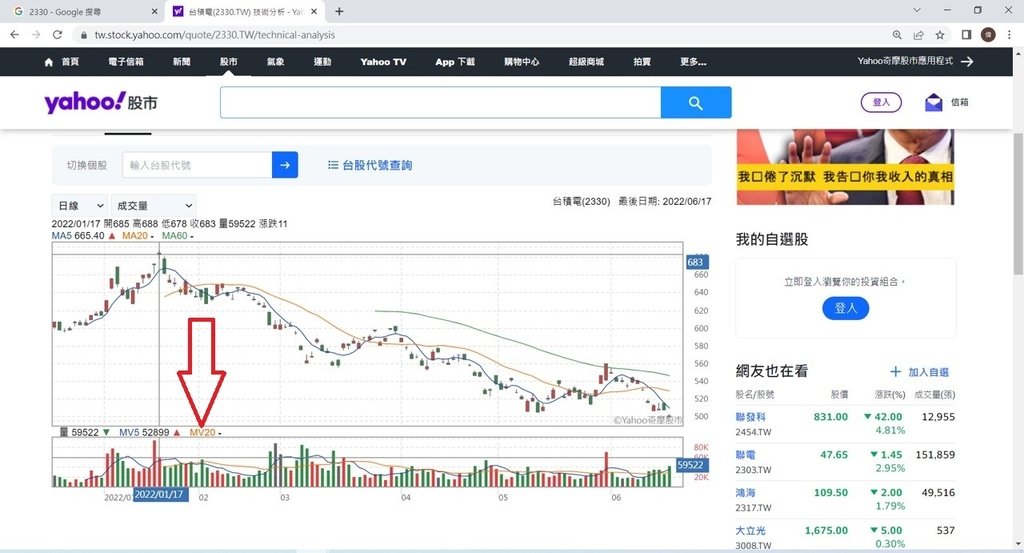Reload the page with refresh icon
The height and width of the screenshot is (553, 1024).
click(x=57, y=35)
